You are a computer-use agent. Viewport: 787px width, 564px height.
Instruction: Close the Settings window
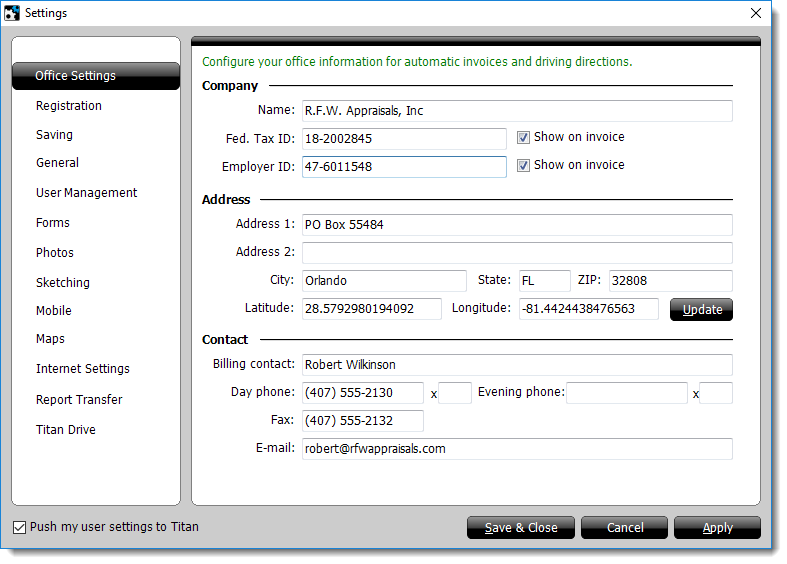(x=756, y=13)
